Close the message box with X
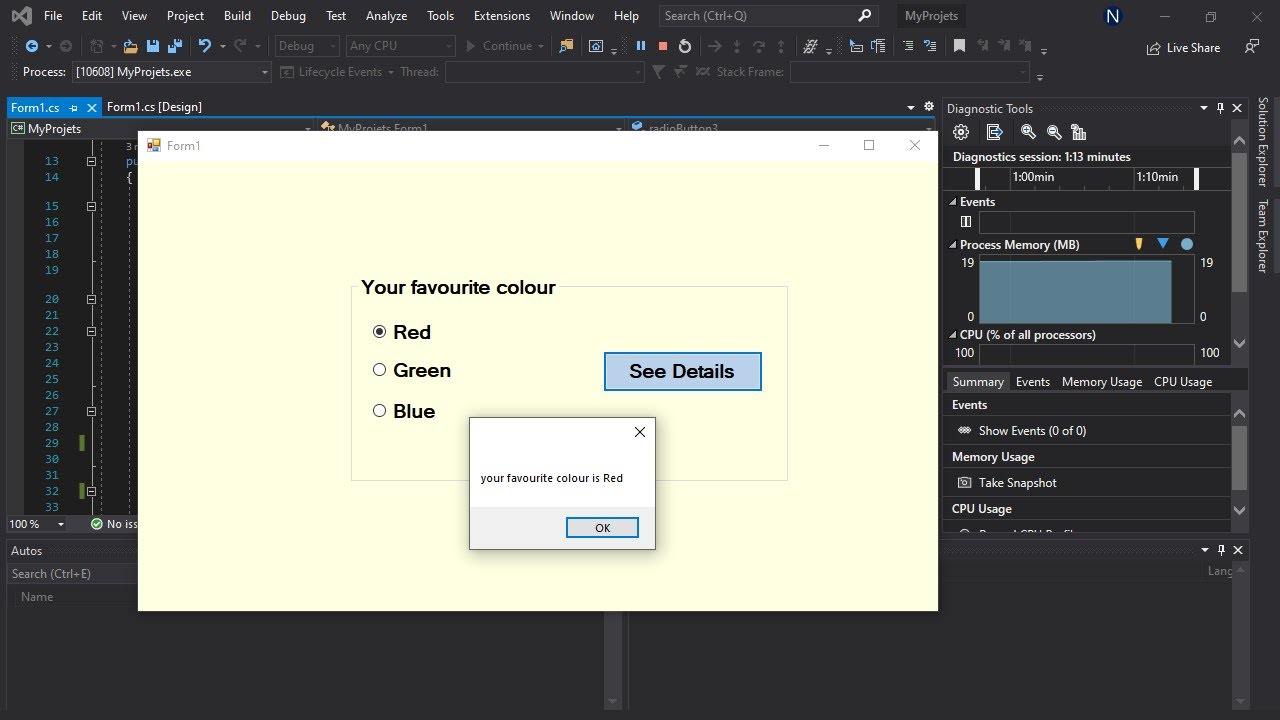The width and height of the screenshot is (1280, 720). (x=640, y=432)
